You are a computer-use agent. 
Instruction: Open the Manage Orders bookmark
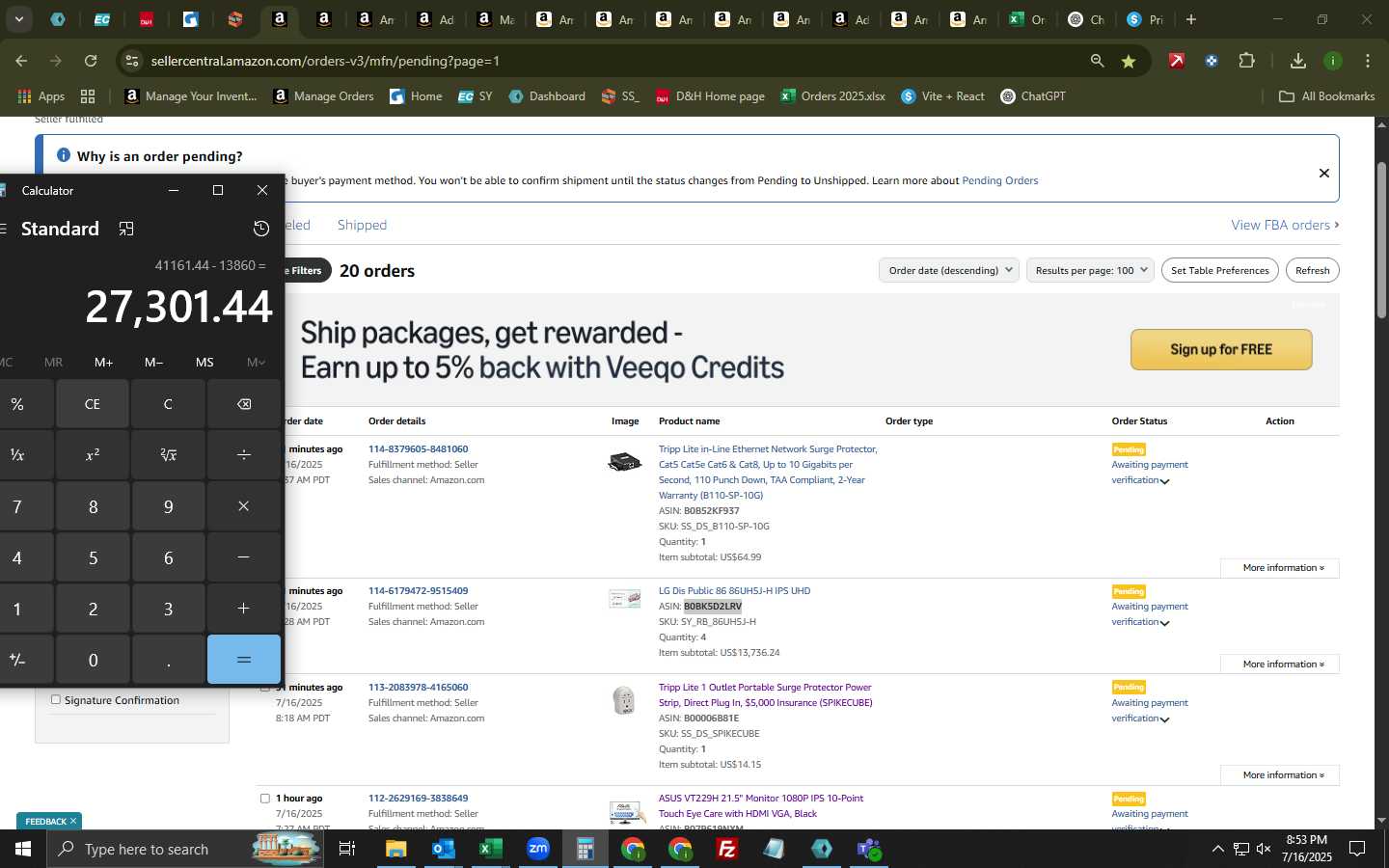pyautogui.click(x=323, y=96)
